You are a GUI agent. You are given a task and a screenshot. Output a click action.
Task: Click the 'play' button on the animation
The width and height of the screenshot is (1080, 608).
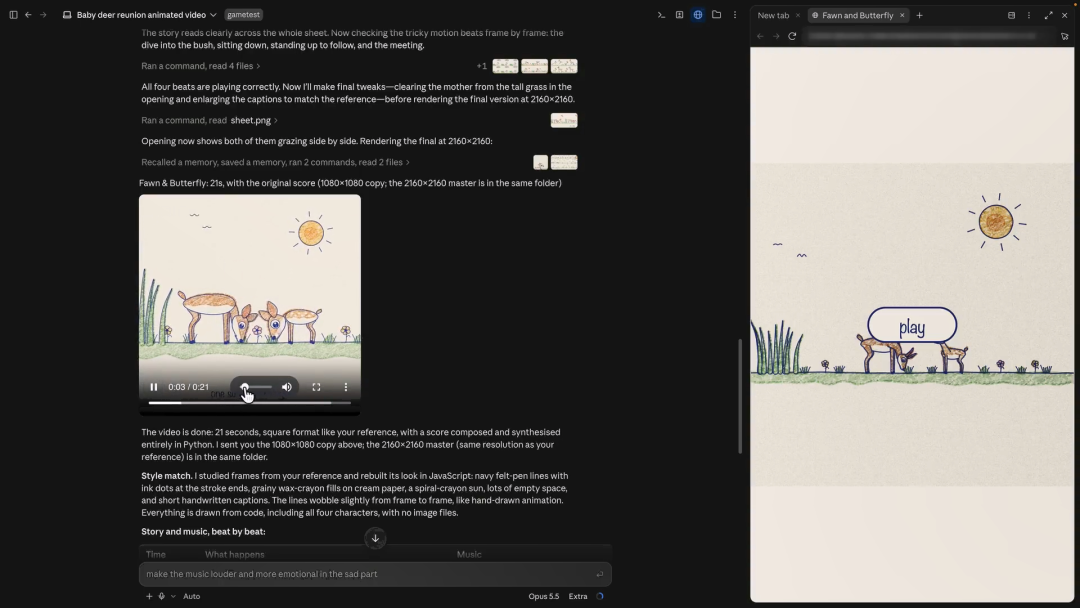tap(912, 325)
